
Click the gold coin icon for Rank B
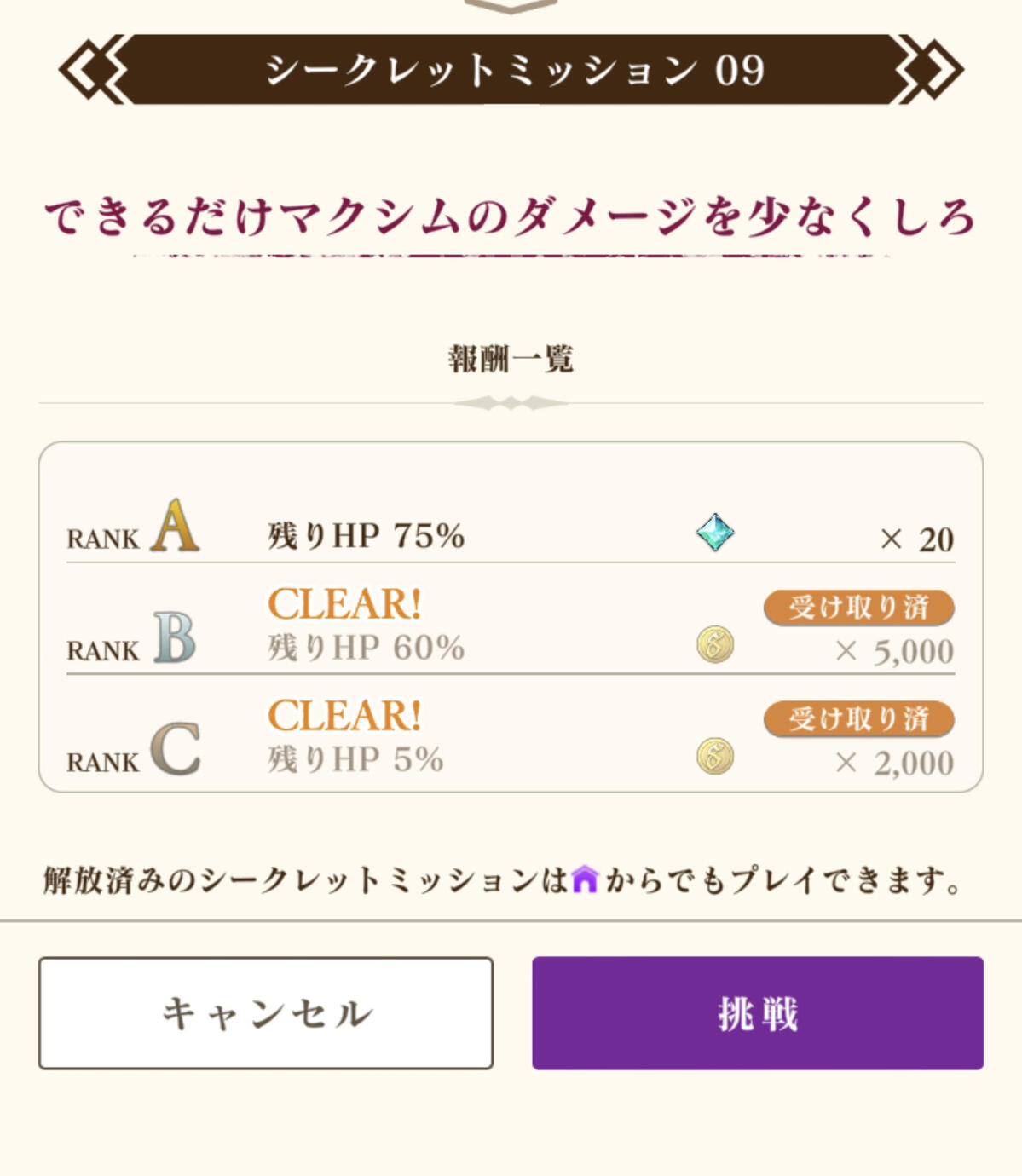(715, 645)
